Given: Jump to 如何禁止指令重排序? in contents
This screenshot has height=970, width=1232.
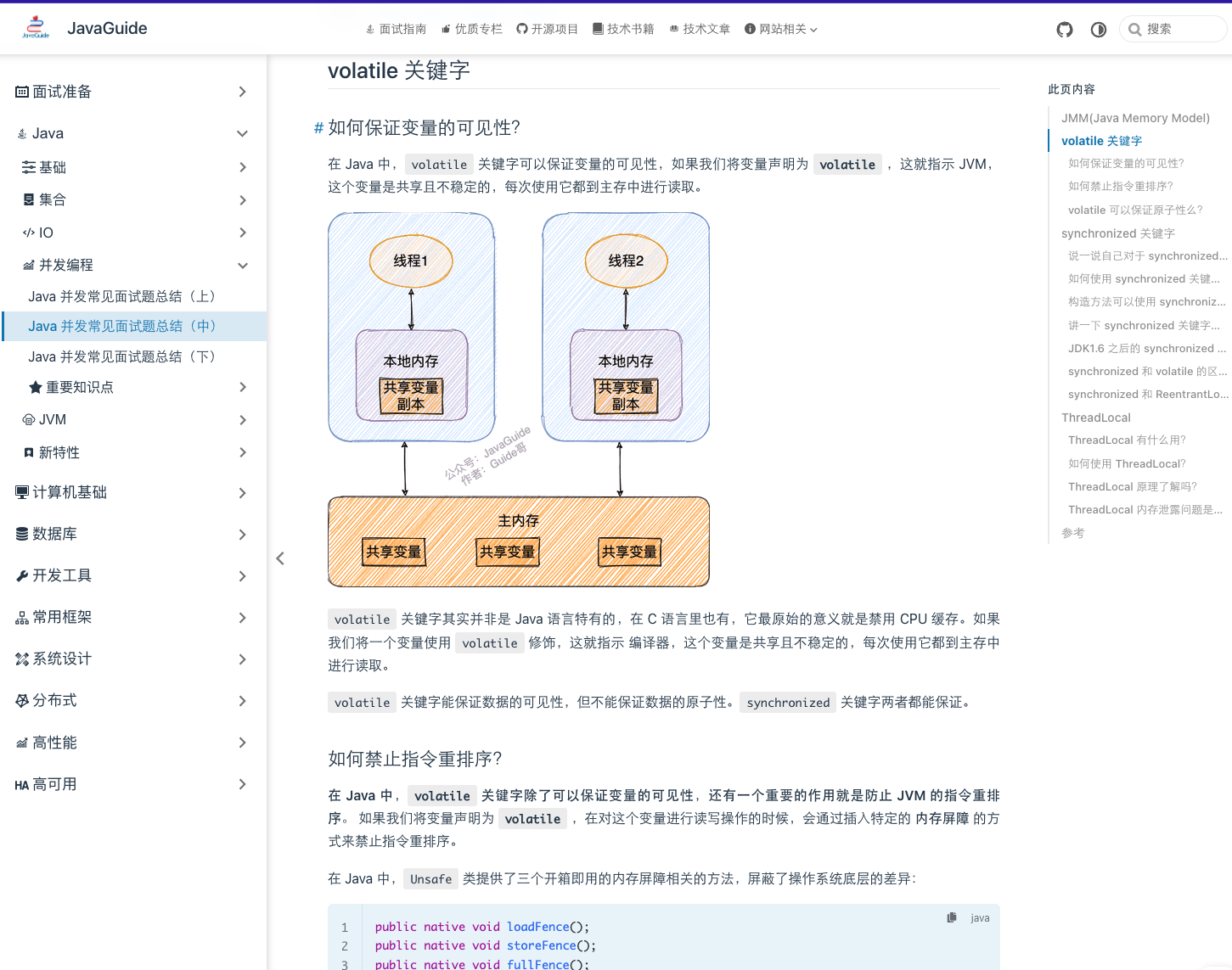Looking at the screenshot, I should click(x=1121, y=186).
